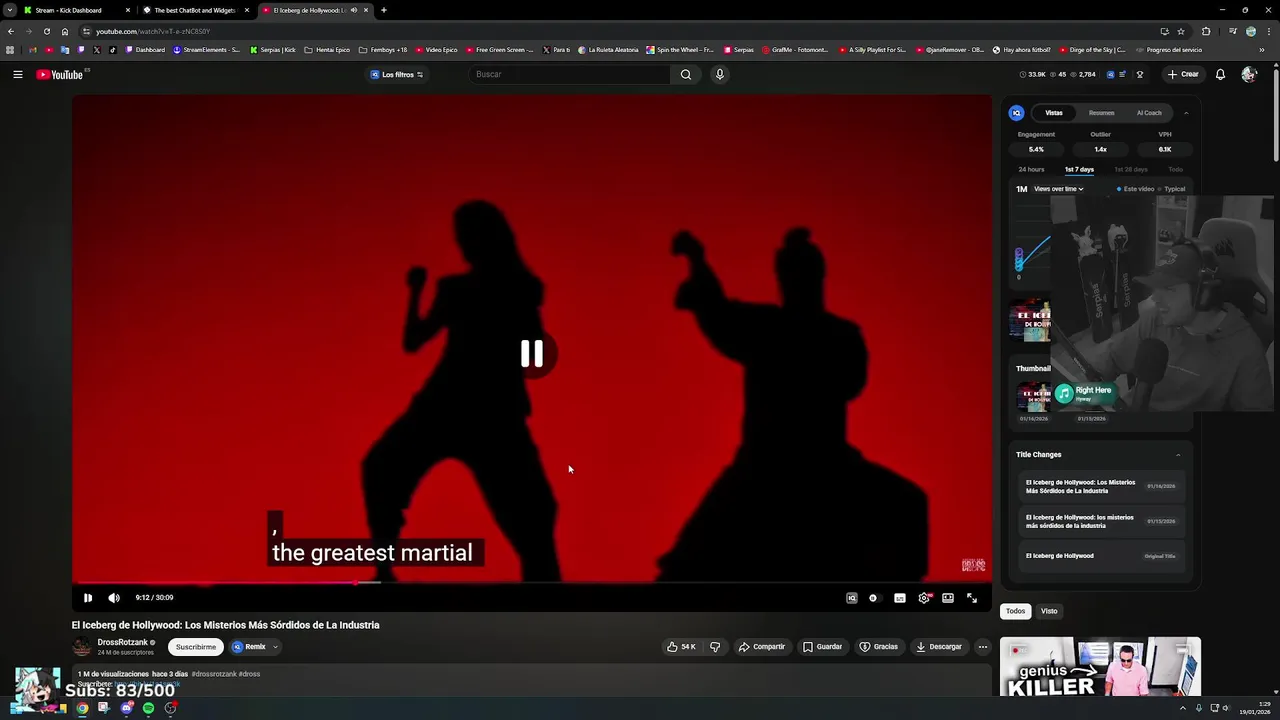1280x720 pixels.
Task: Open Los filtros dropdown
Action: (x=397, y=74)
